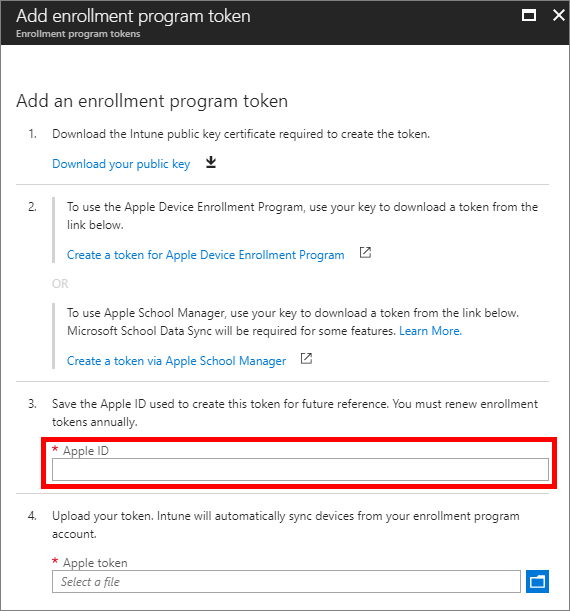Image resolution: width=570 pixels, height=611 pixels.
Task: Follow the Learn More link
Action: click(431, 331)
